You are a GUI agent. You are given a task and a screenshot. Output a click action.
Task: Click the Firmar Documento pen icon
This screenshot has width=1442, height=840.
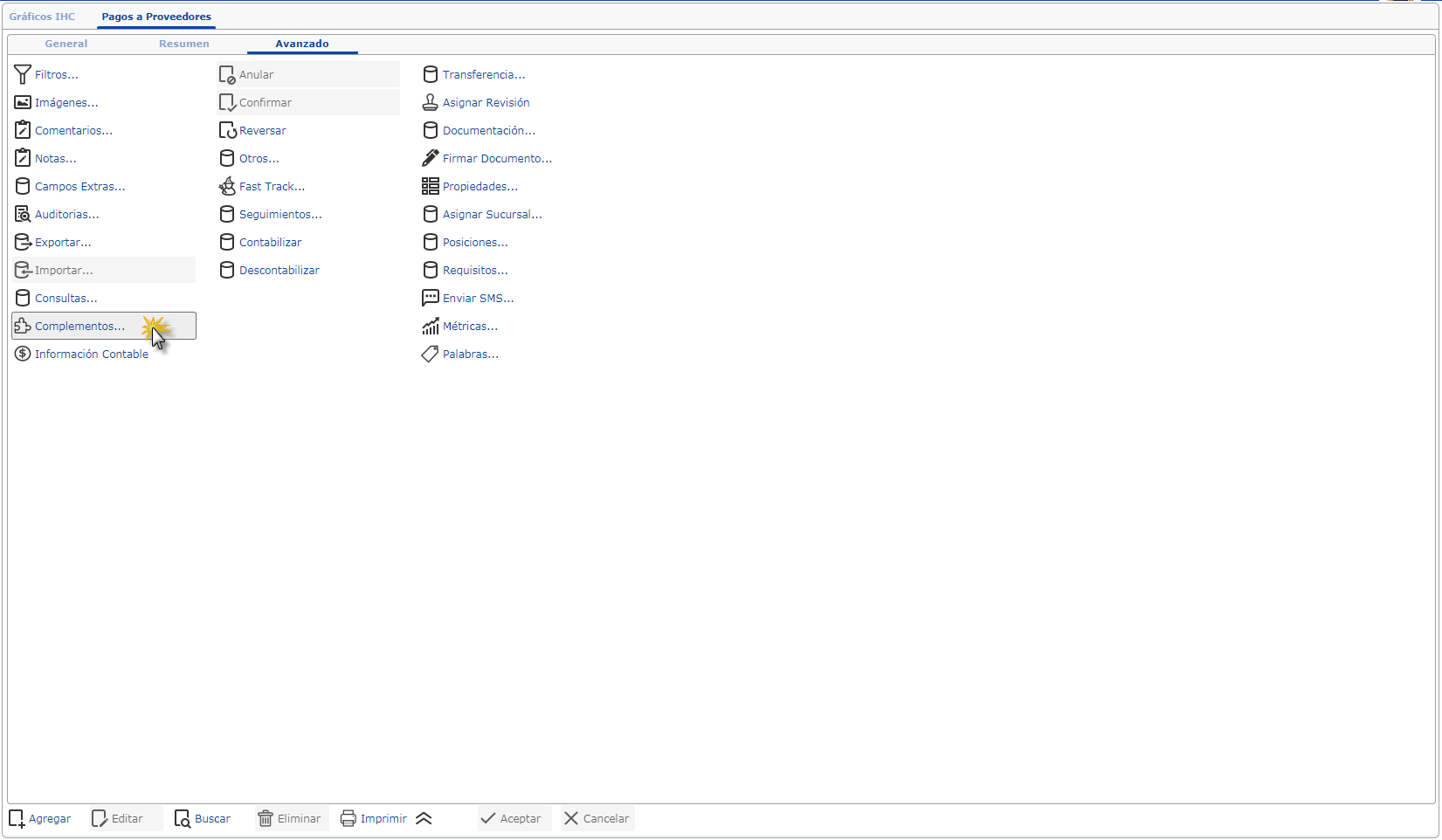[430, 159]
